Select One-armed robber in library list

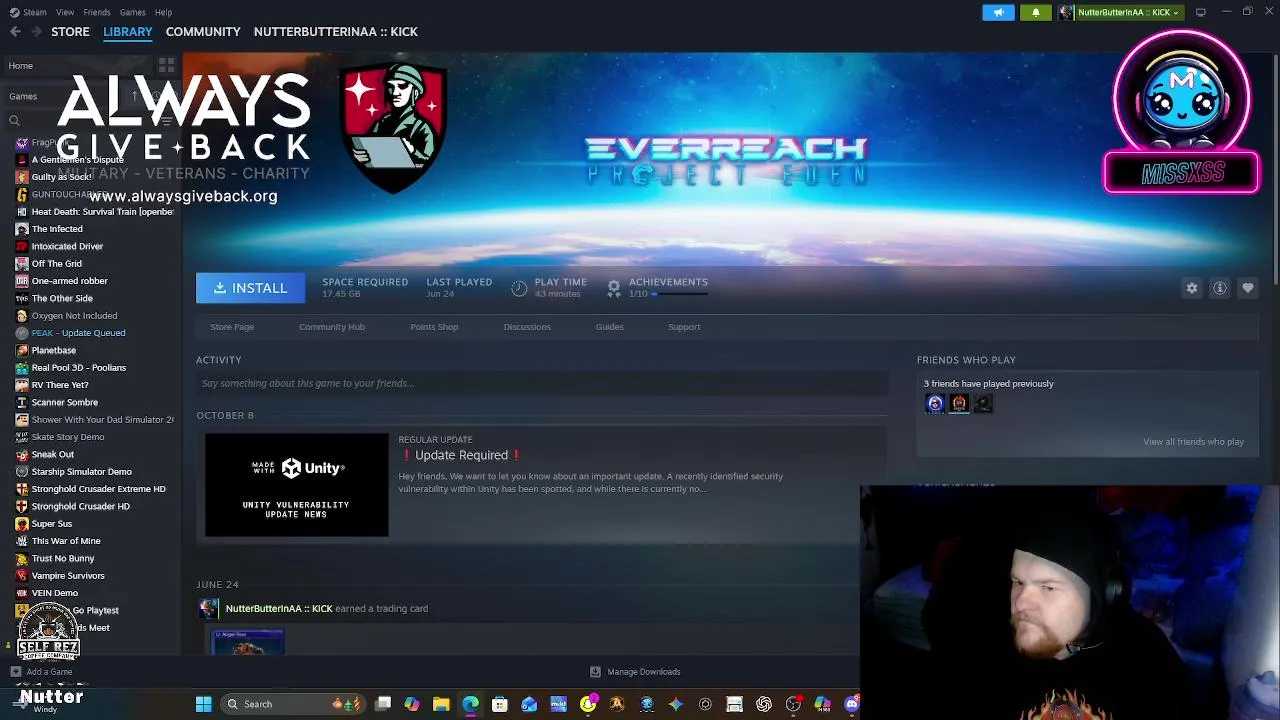tap(69, 281)
